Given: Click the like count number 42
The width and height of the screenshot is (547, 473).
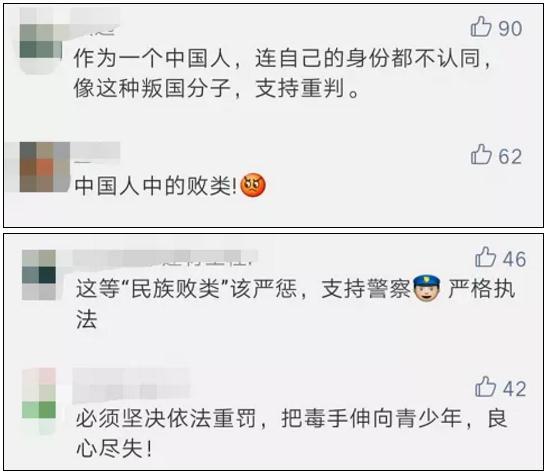Looking at the screenshot, I should pos(514,389).
